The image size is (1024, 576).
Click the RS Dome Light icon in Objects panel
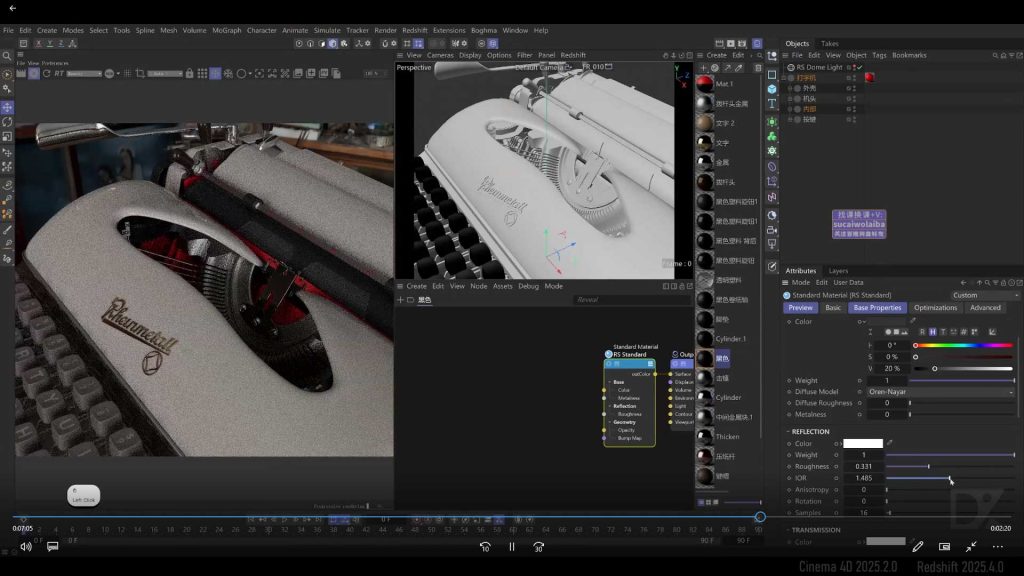click(x=793, y=67)
